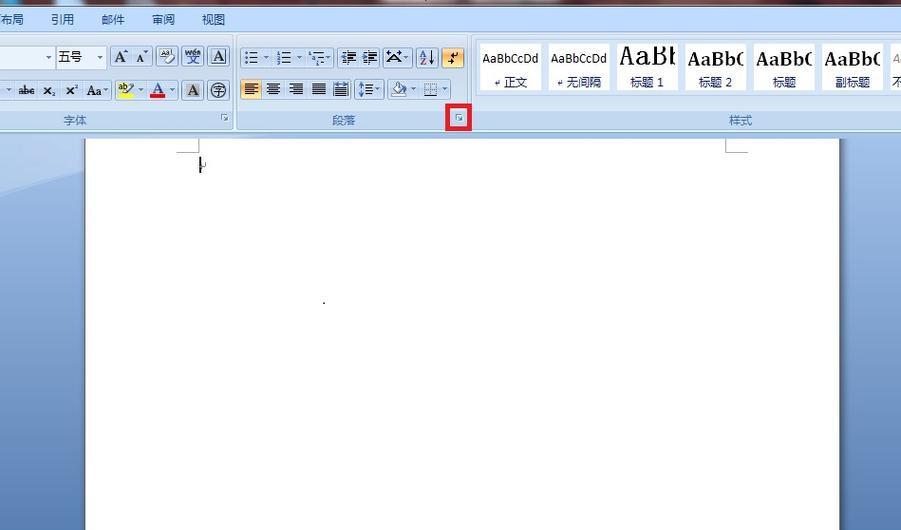Open borders dropdown arrow

[445, 89]
